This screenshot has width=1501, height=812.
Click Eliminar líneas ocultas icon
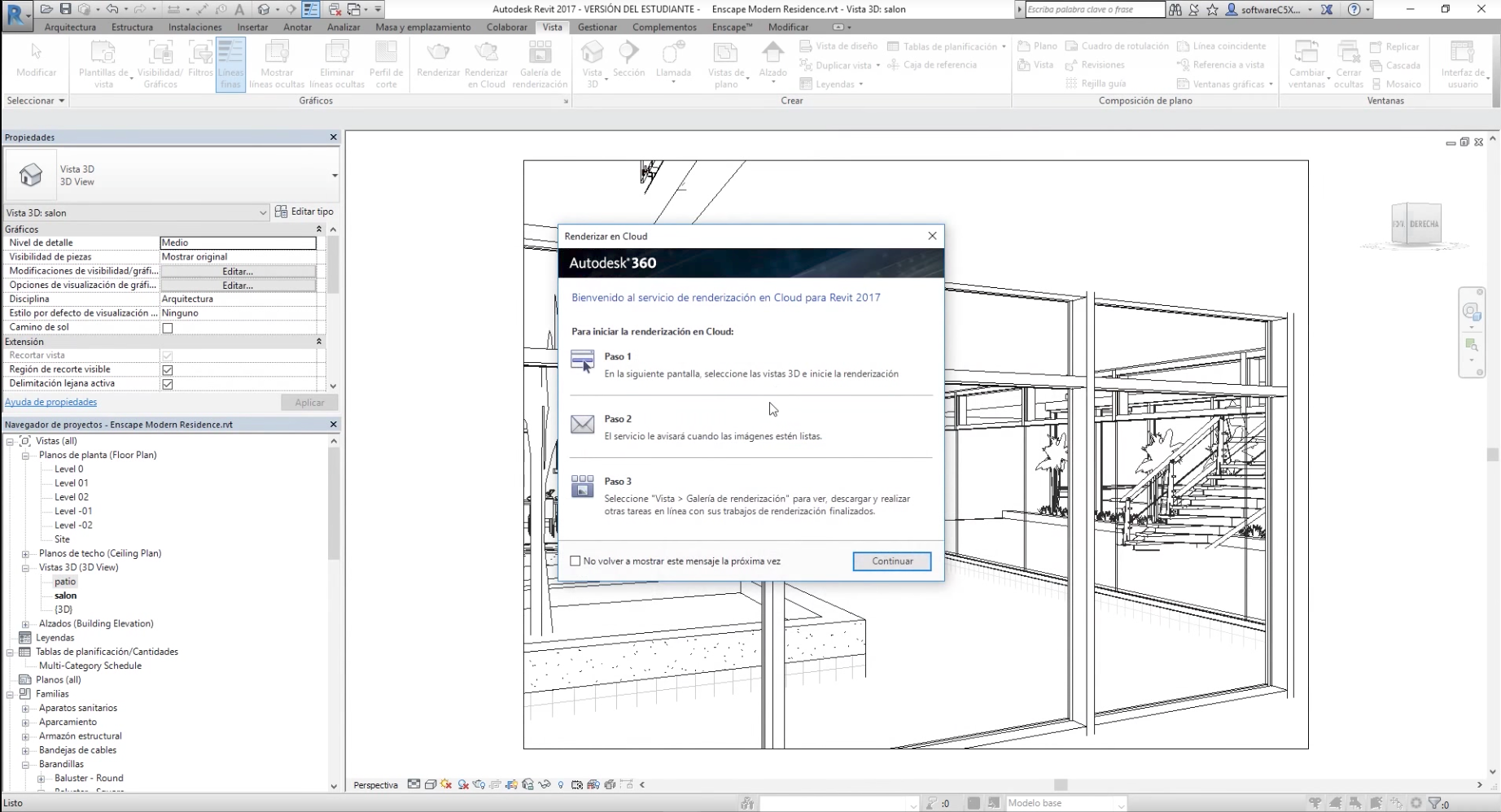coord(337,52)
